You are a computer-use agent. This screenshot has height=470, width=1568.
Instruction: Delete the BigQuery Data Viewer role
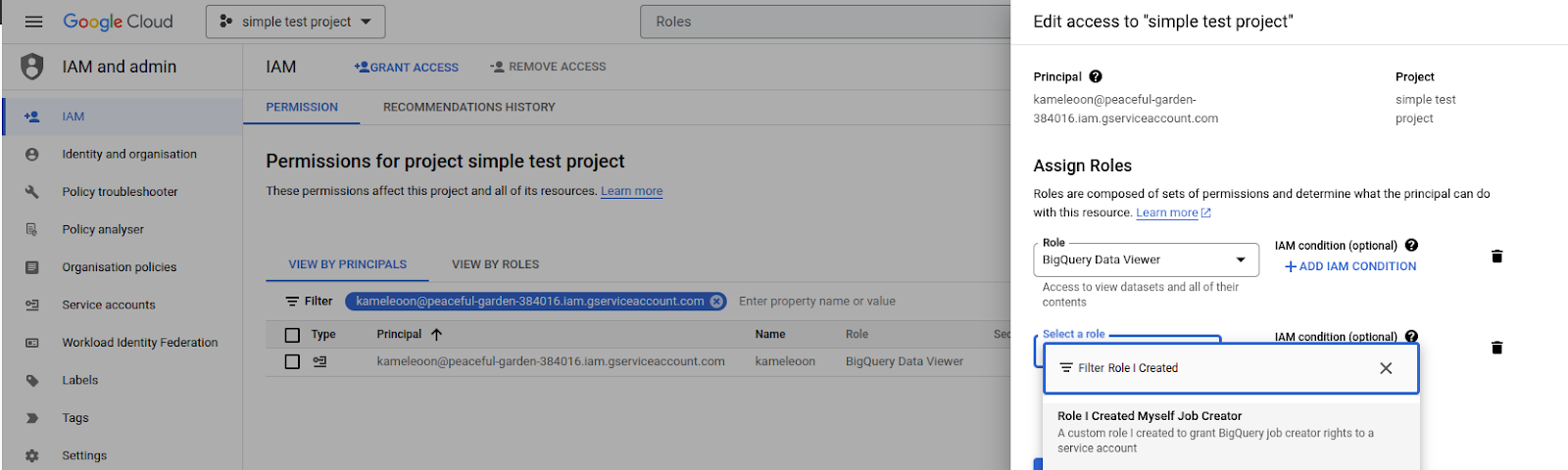click(1496, 257)
